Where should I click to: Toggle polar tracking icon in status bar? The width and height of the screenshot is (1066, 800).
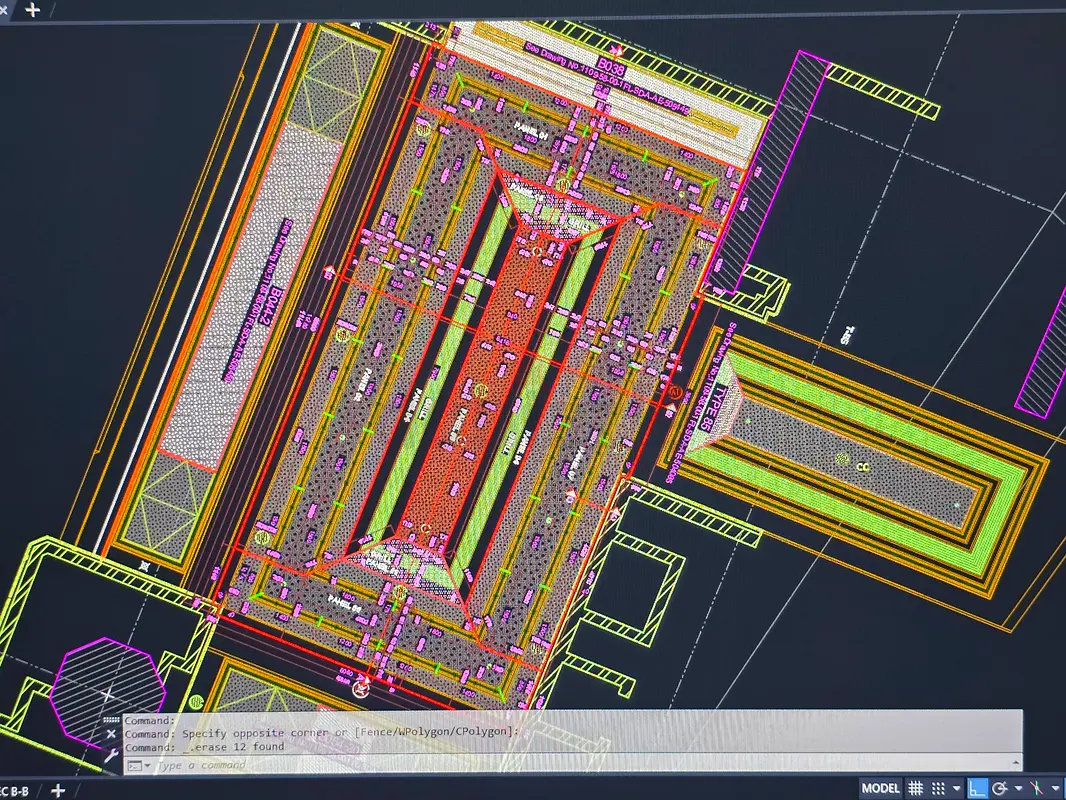[x=999, y=788]
